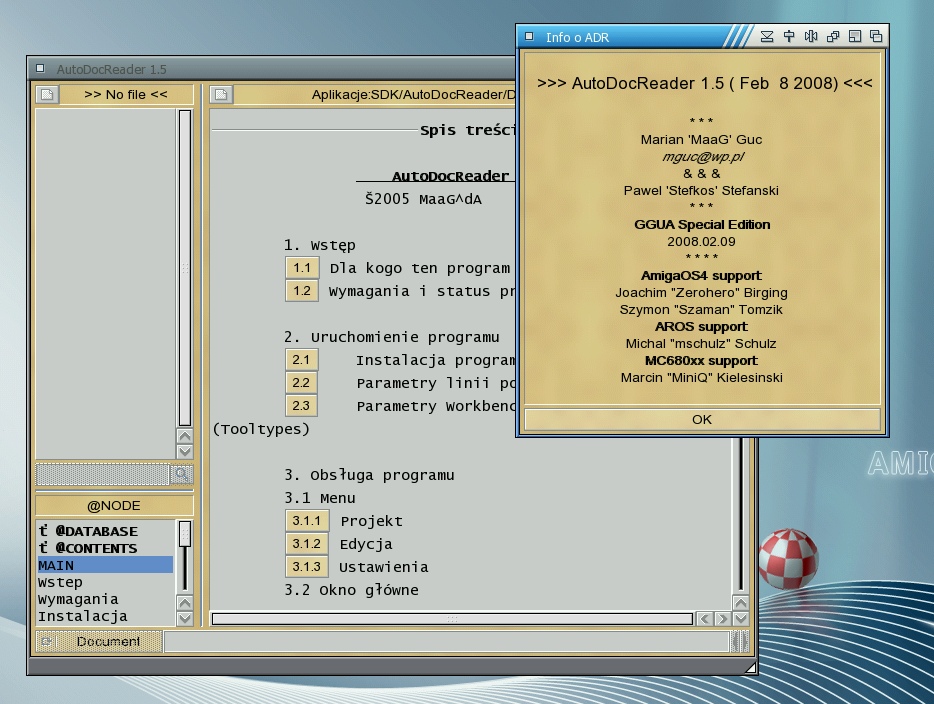Click the cycle icon on the Document gadget
Image resolution: width=934 pixels, height=704 pixels.
tap(46, 641)
